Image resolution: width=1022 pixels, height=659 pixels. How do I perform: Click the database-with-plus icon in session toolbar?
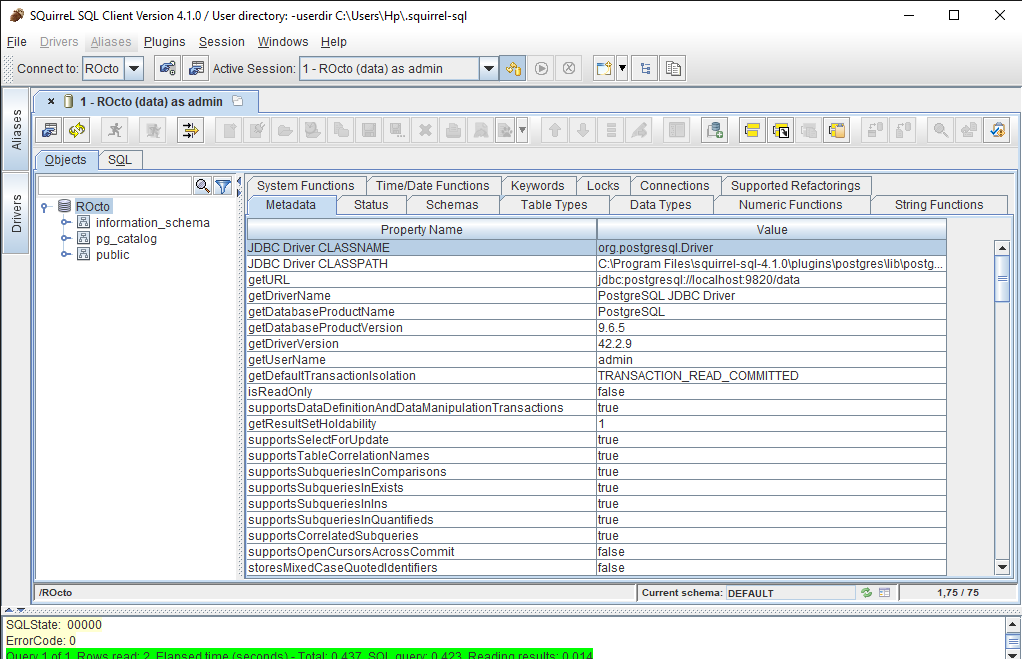pyautogui.click(x=713, y=130)
